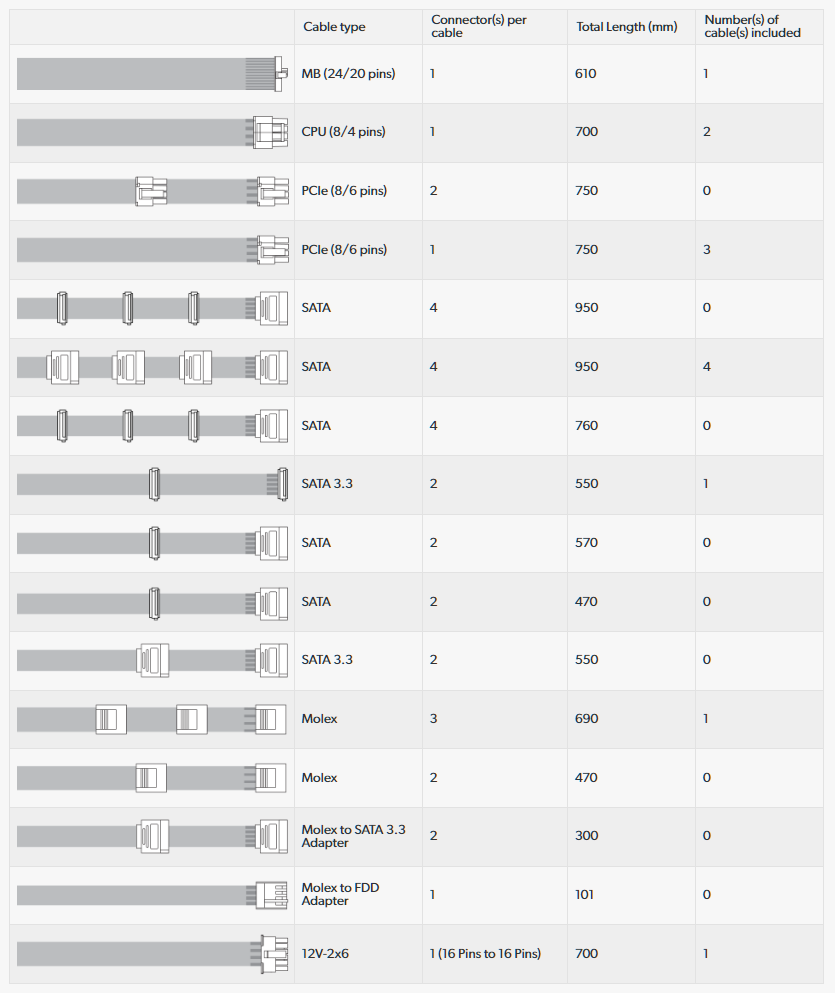Select the single-connector PCIe (8/6 pins) cable image

tap(152, 249)
